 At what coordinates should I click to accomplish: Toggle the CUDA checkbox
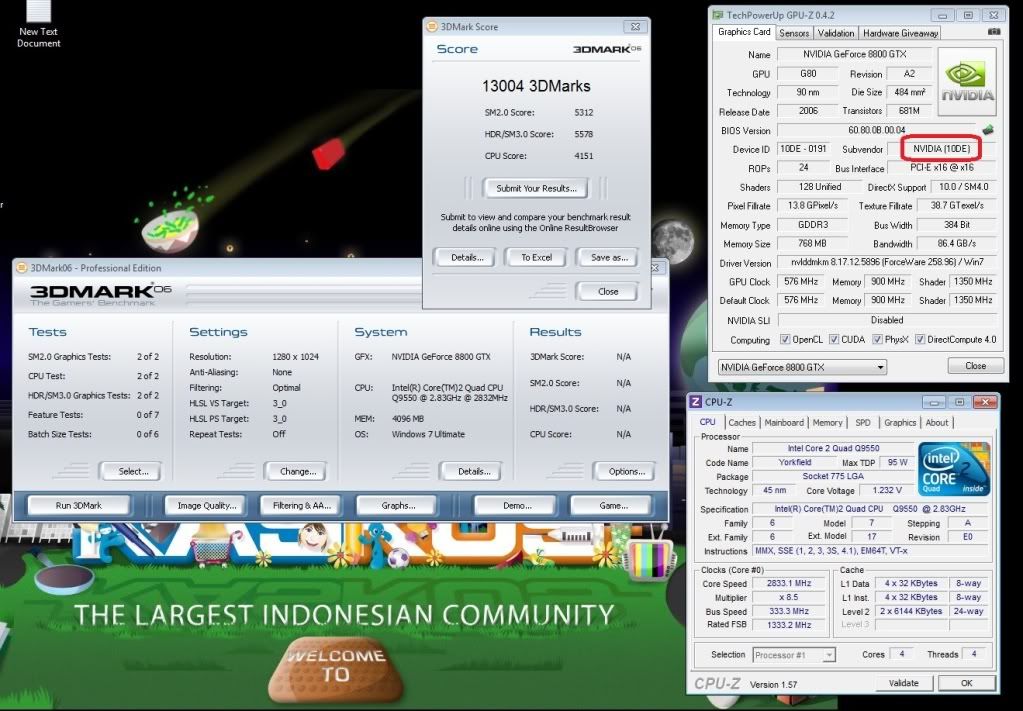pos(834,339)
